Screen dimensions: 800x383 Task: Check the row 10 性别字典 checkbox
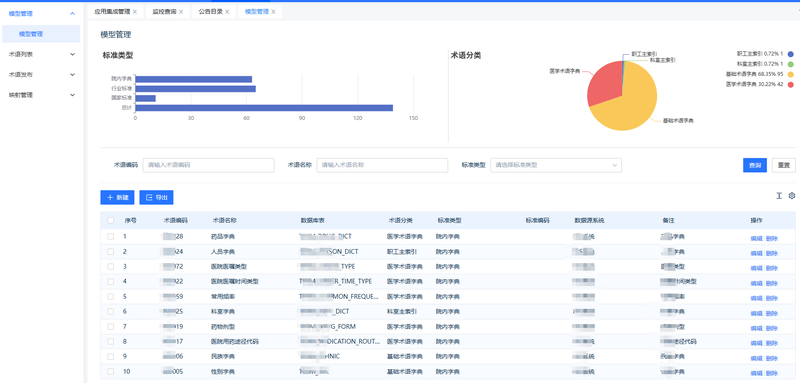point(111,371)
